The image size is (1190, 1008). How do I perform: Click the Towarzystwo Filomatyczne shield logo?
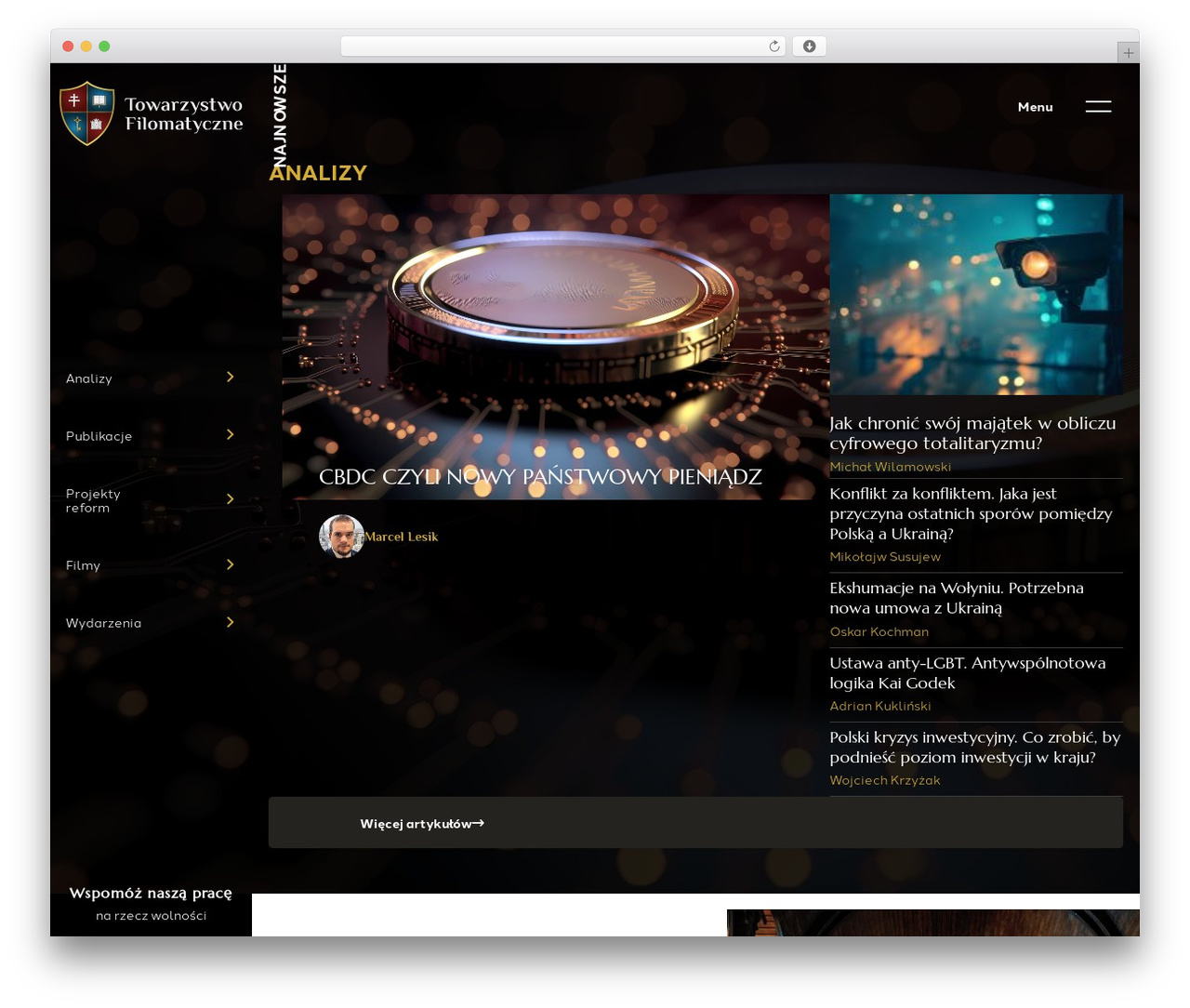point(87,113)
